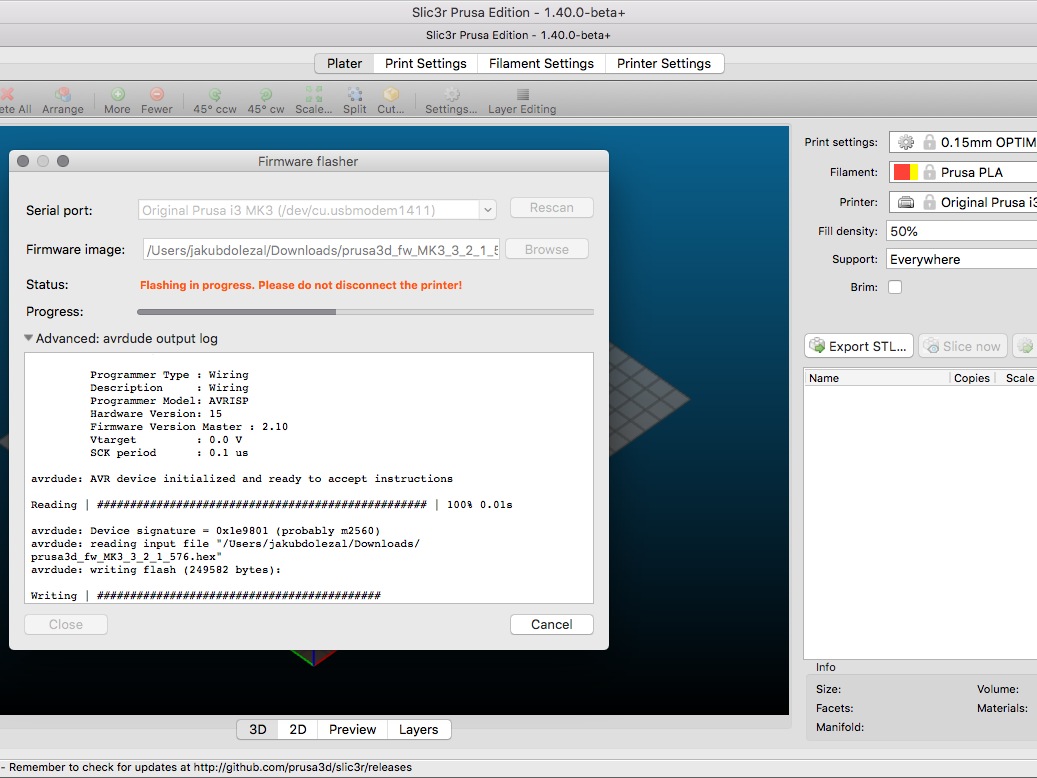1037x778 pixels.
Task: Switch to the Filament Settings tab
Action: tap(541, 64)
